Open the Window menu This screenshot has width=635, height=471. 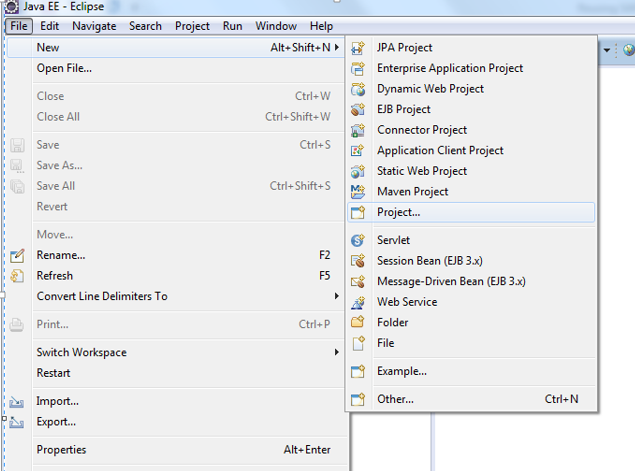tap(276, 26)
